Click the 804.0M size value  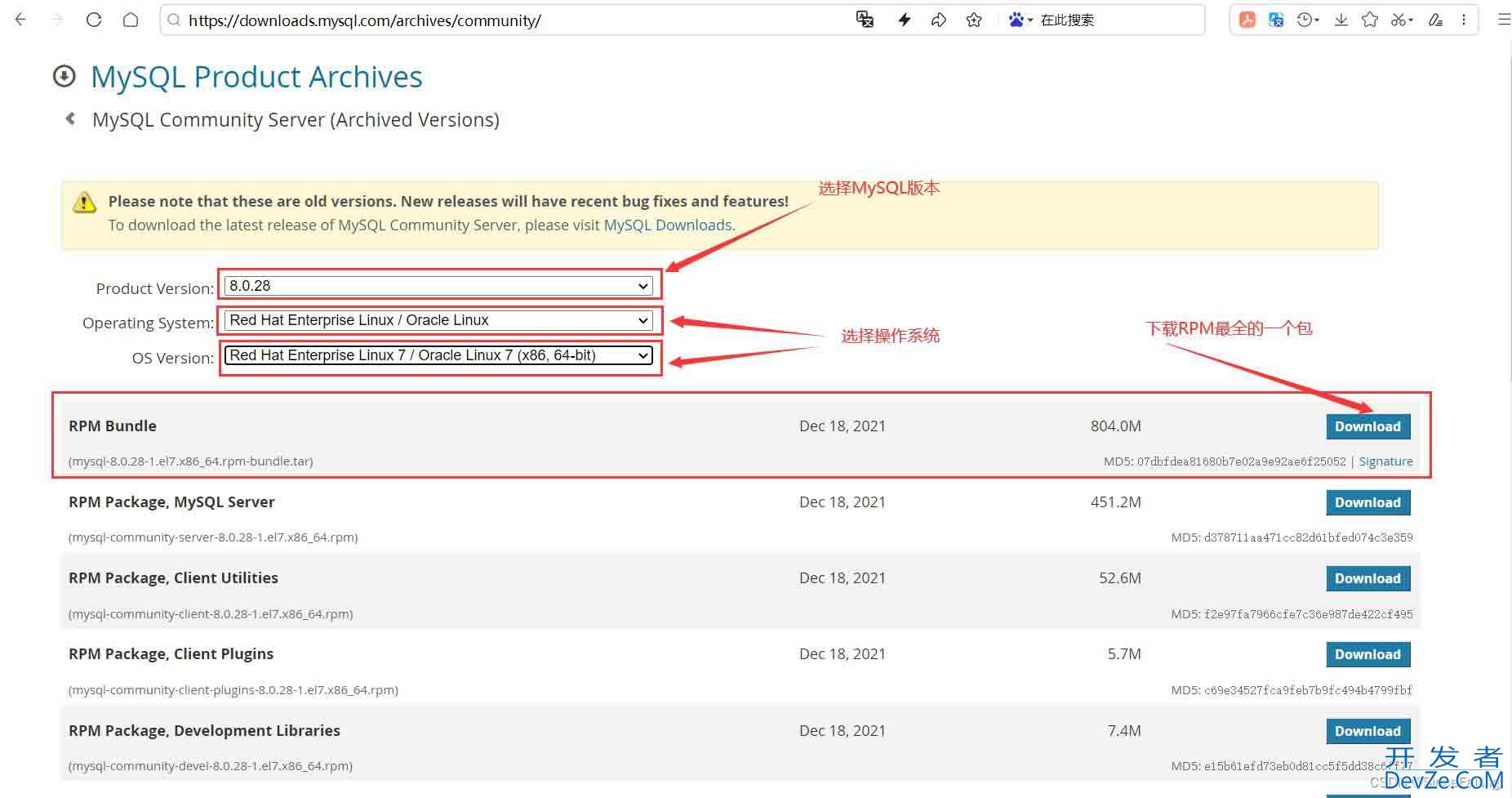click(x=1115, y=426)
